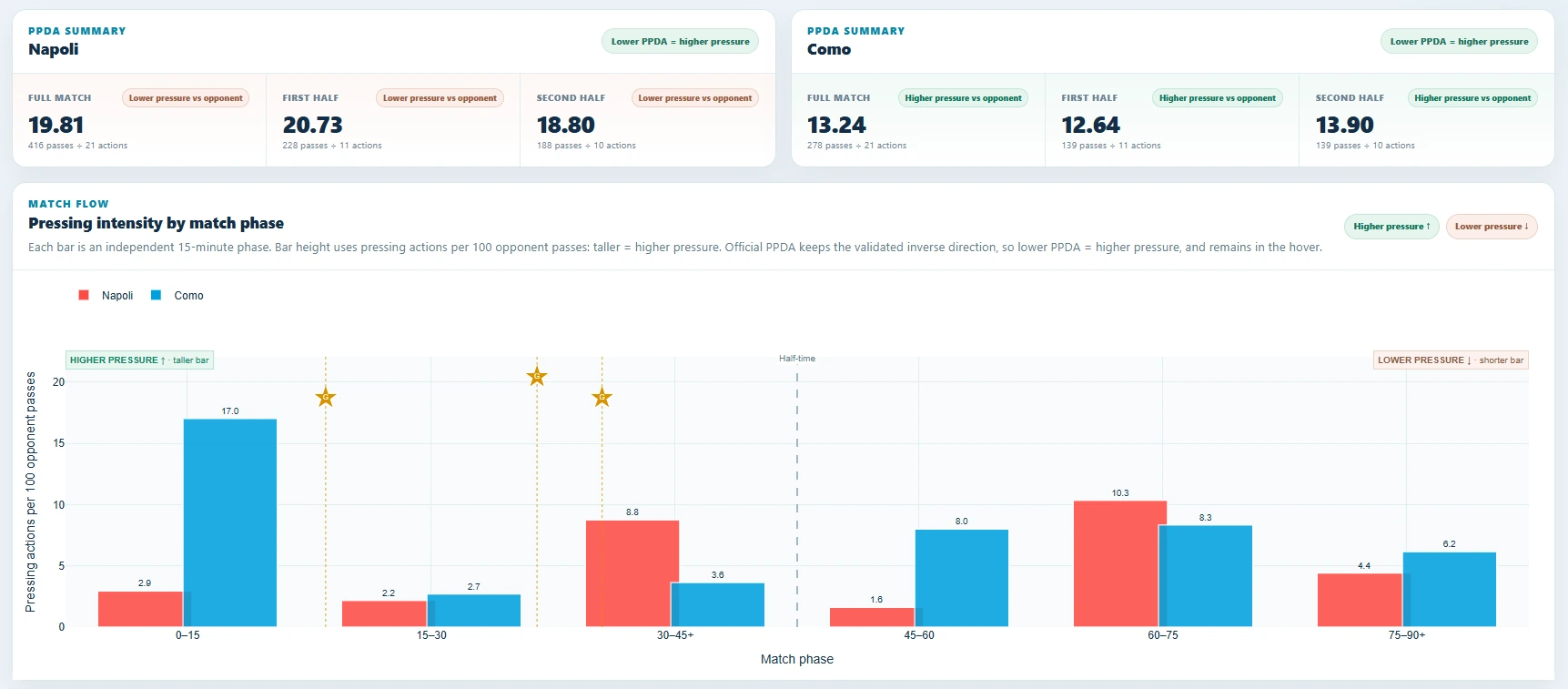Select Como's blue 15–30 bar valued 2.7
Image resolution: width=1568 pixels, height=689 pixels.
tap(474, 610)
